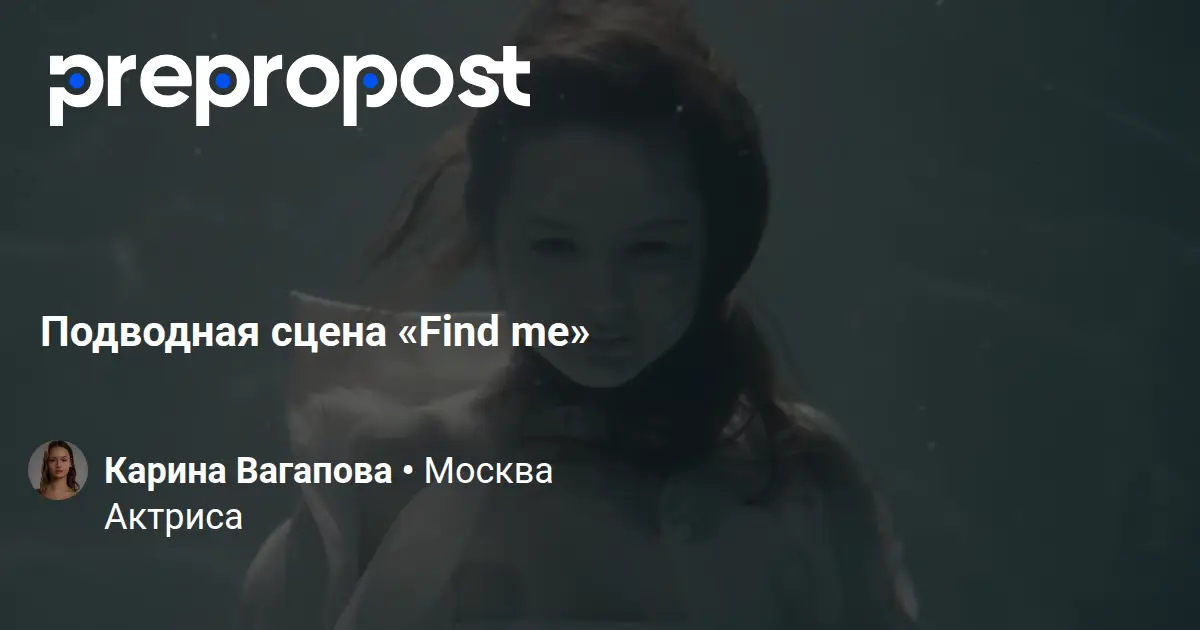Open Карина Вагапова's round avatar
Screen dimensions: 1200x630
point(58,470)
